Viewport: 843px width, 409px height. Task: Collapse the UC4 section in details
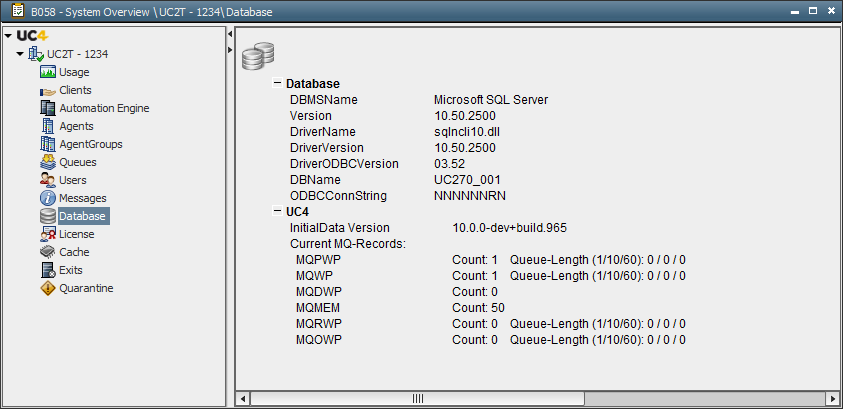(277, 211)
